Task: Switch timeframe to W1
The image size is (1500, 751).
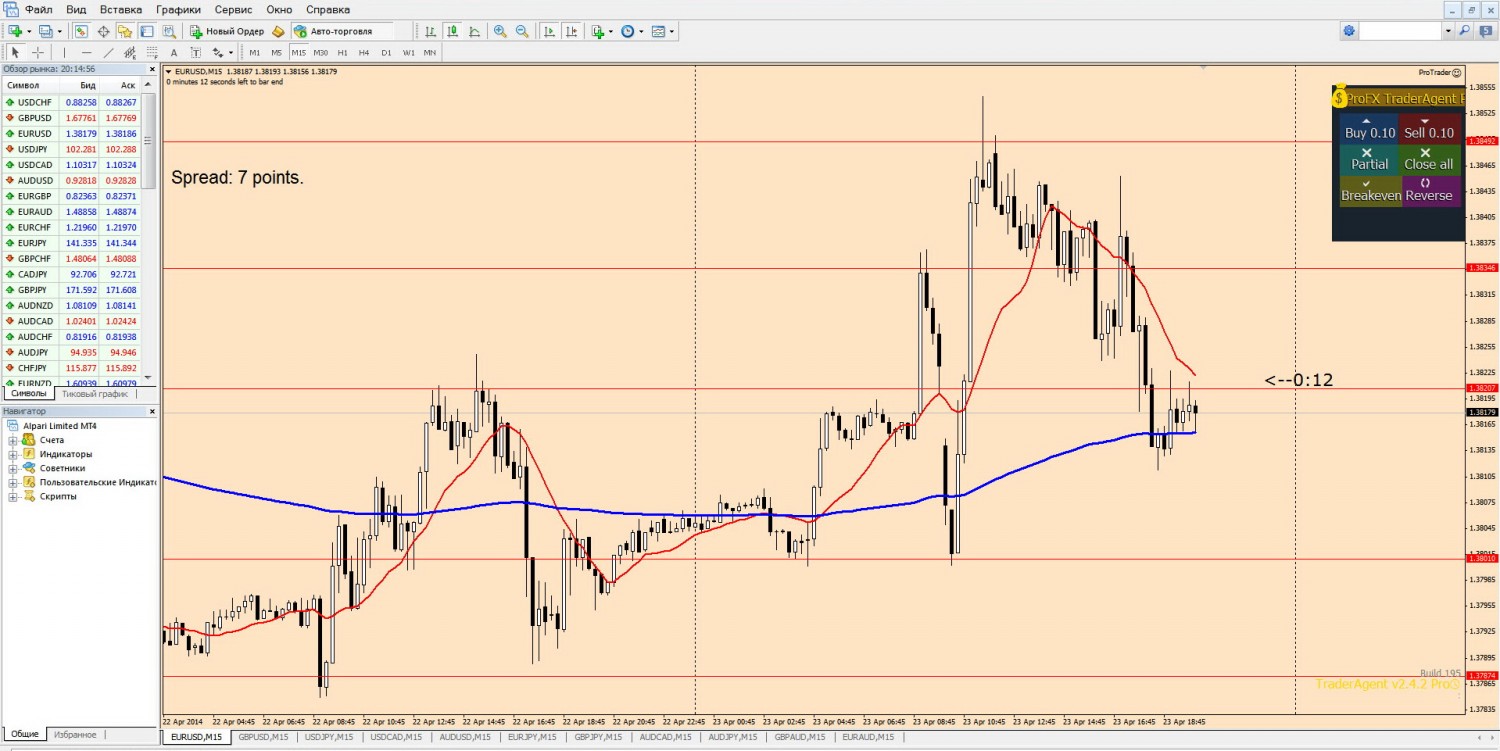Action: click(409, 52)
